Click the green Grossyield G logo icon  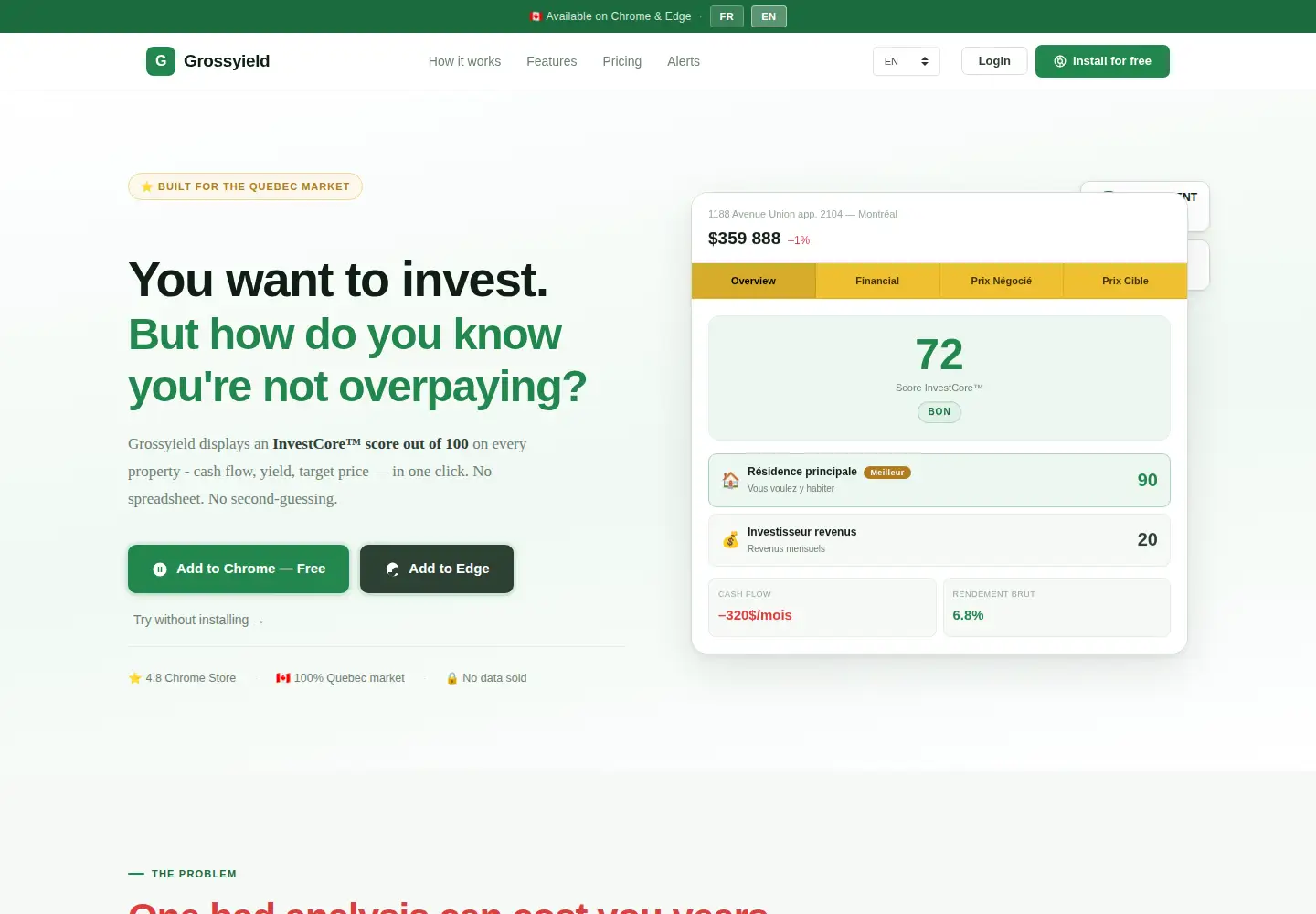click(161, 61)
